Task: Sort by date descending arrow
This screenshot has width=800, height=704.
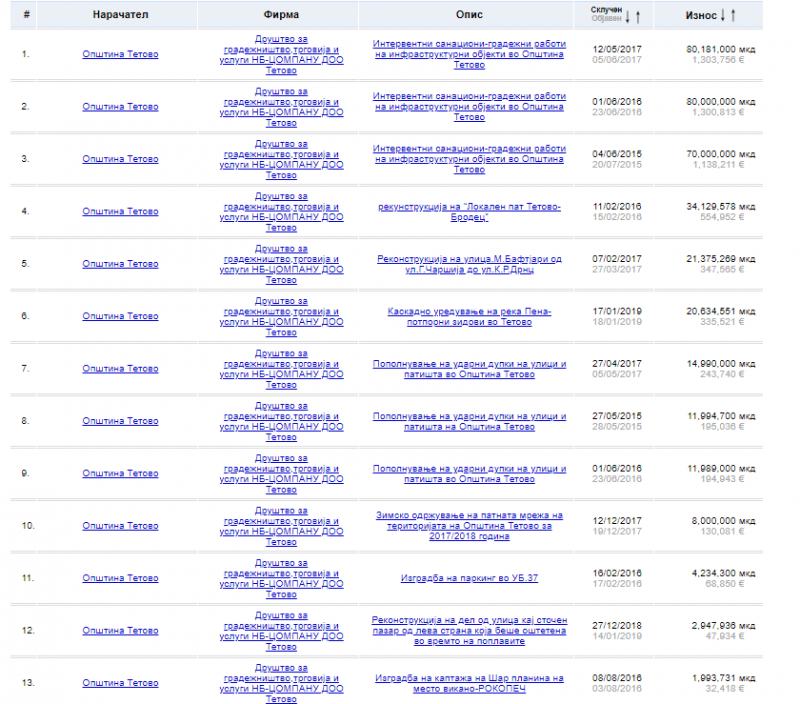Action: point(629,16)
